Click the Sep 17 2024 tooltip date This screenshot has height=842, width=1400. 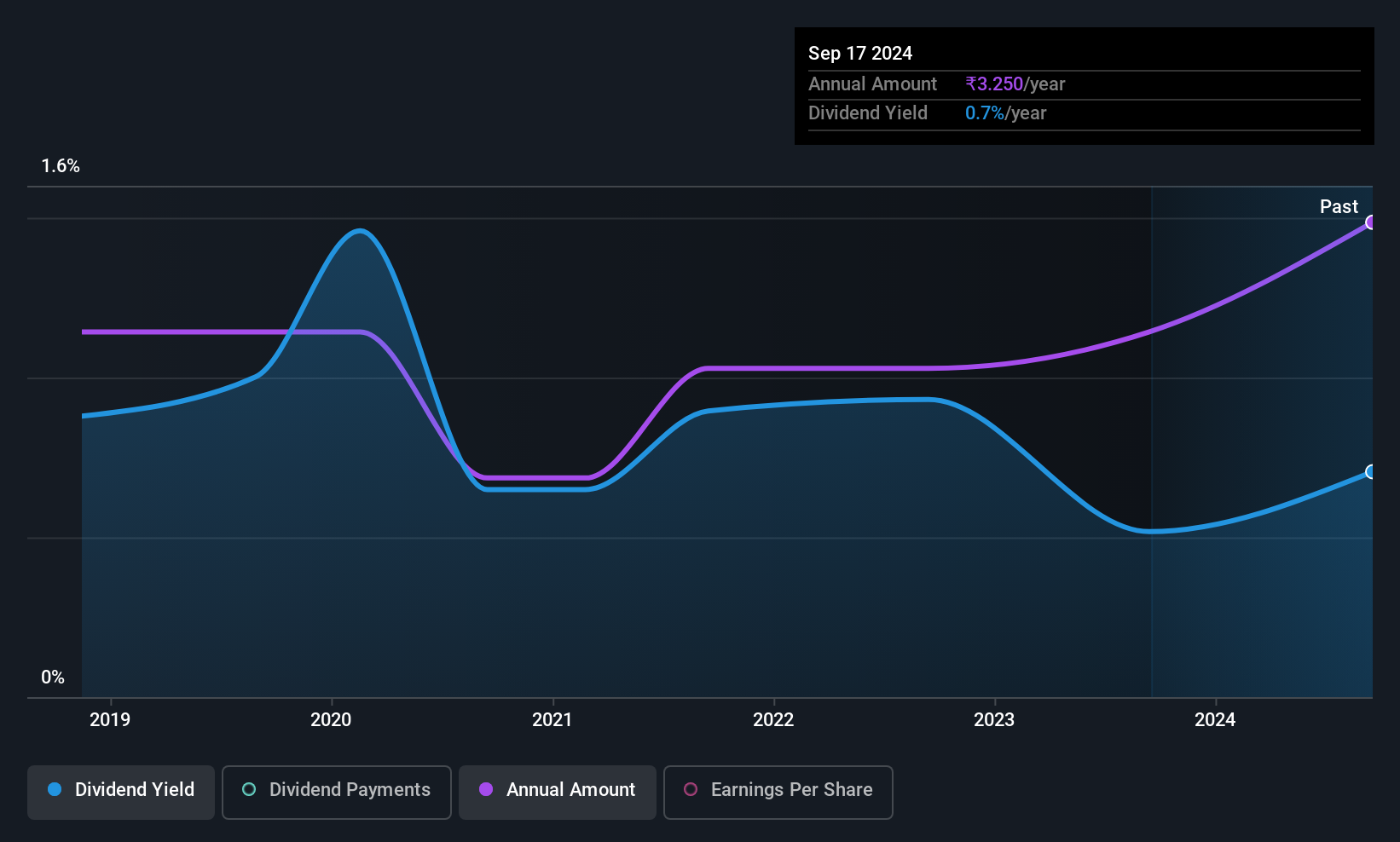(860, 53)
